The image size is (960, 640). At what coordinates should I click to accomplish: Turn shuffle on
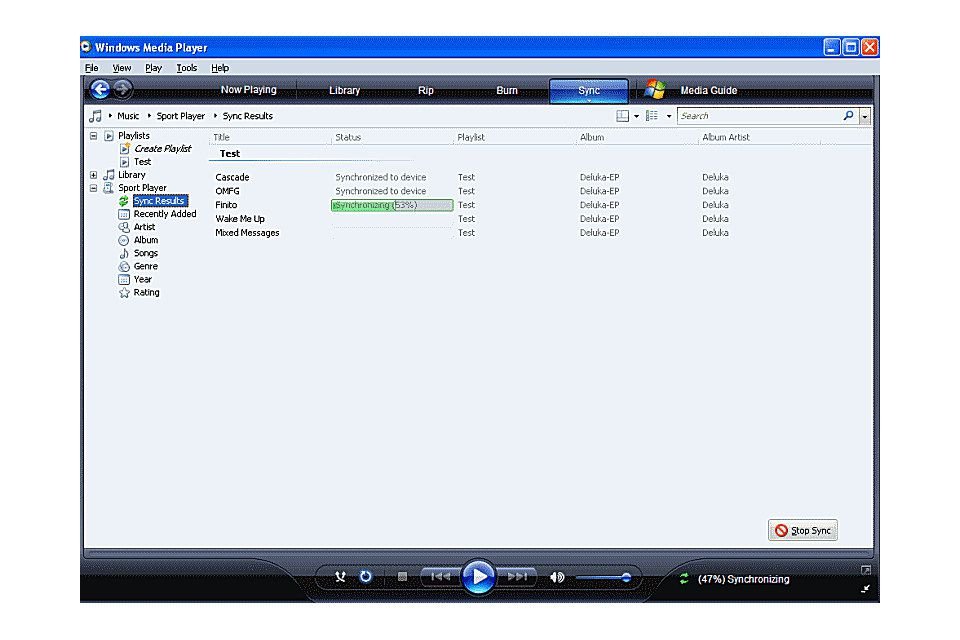(x=340, y=577)
